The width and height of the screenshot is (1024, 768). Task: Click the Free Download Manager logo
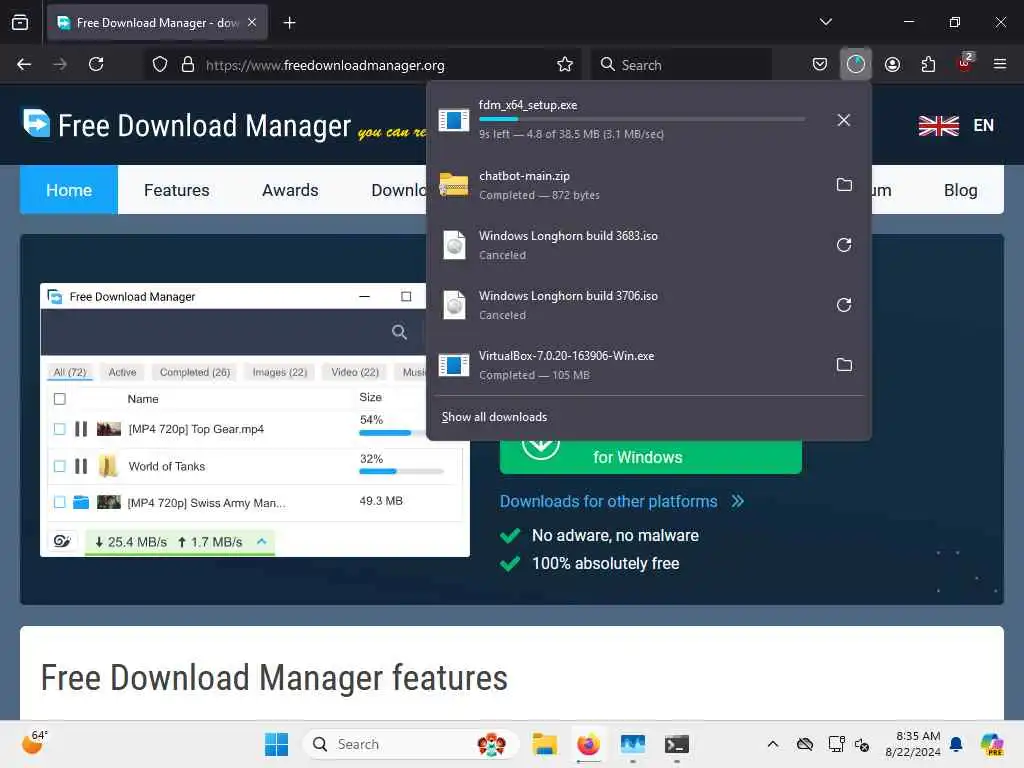point(186,125)
